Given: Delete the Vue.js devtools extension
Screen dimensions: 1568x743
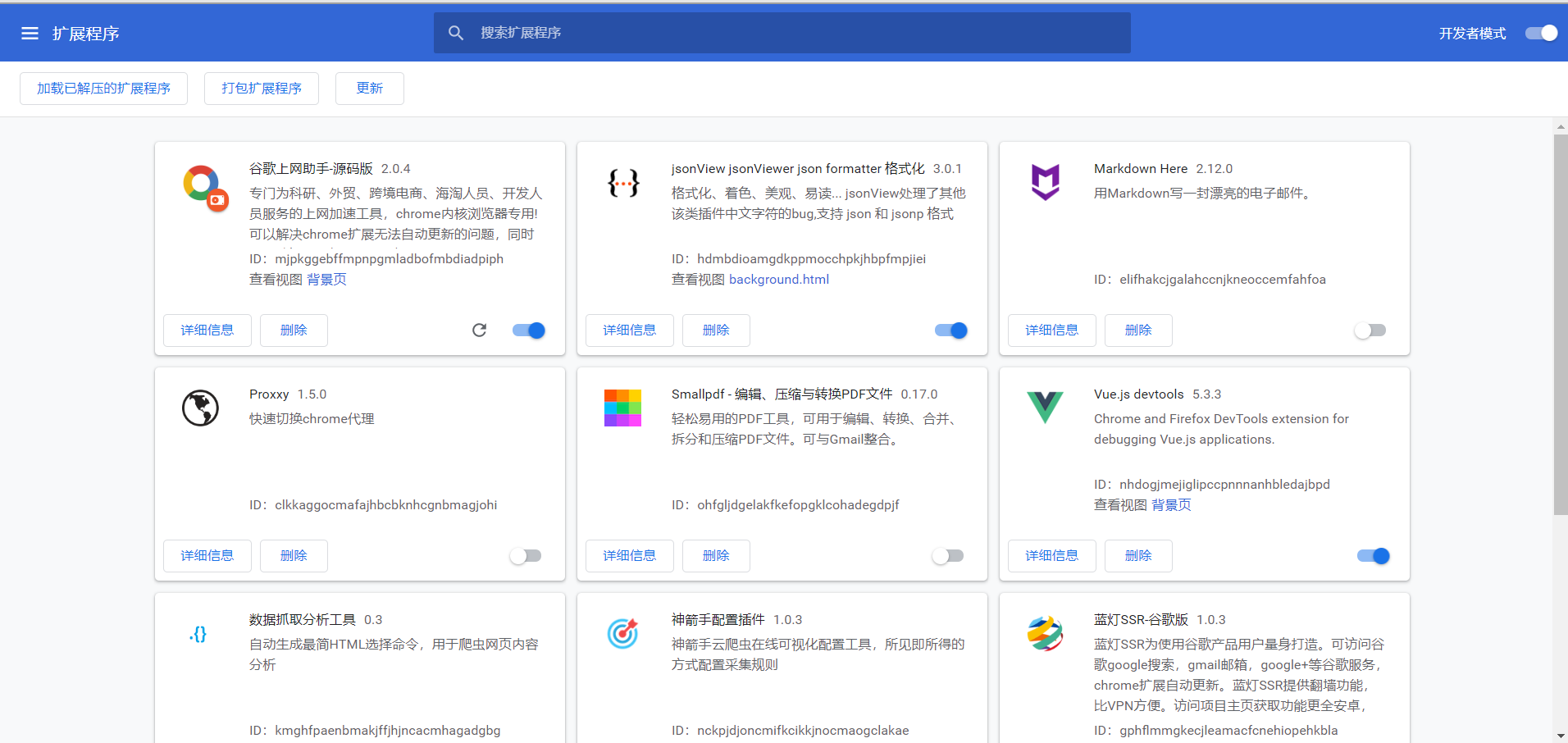Looking at the screenshot, I should pos(1138,556).
